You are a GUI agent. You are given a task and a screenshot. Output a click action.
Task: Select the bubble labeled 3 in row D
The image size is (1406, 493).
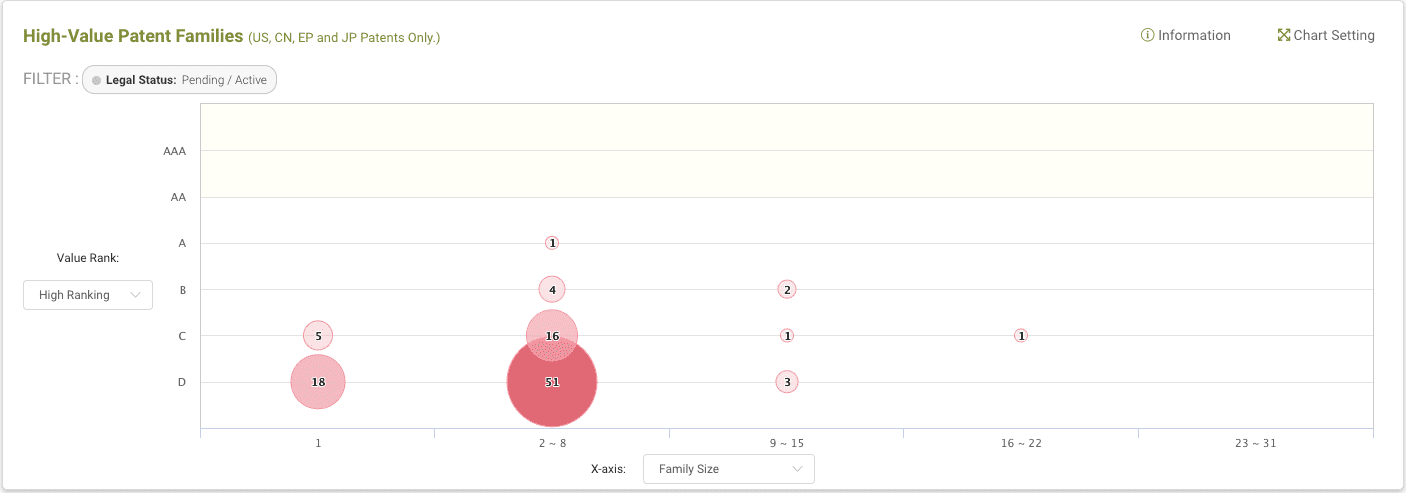pyautogui.click(x=787, y=382)
